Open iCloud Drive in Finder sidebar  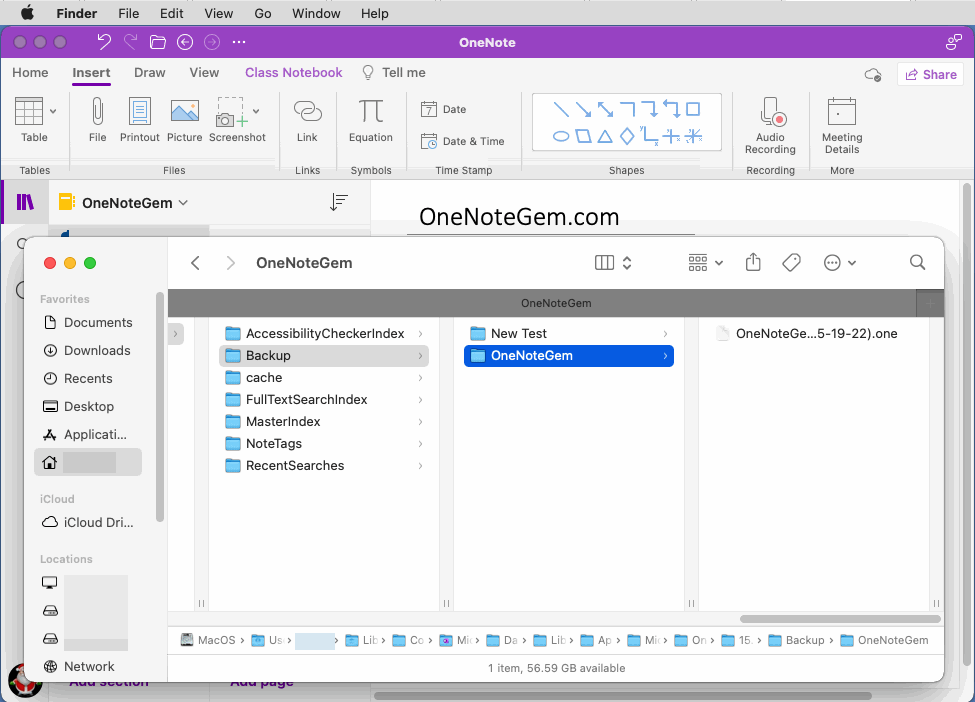88,522
